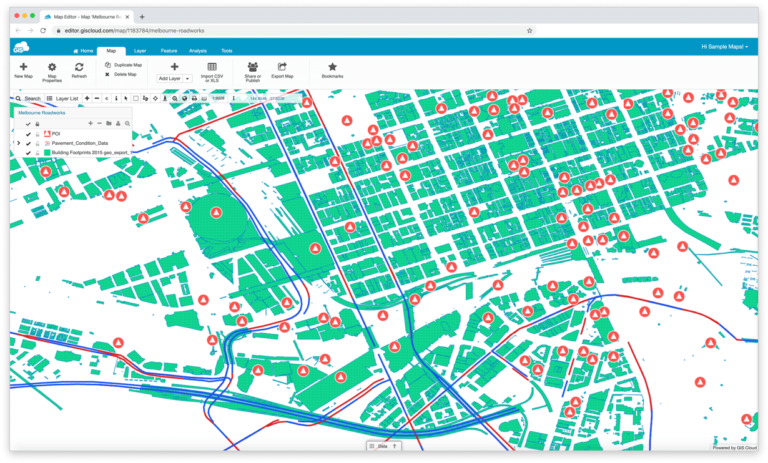Open the Add Layer dropdown arrow
The width and height of the screenshot is (768, 463).
187,78
